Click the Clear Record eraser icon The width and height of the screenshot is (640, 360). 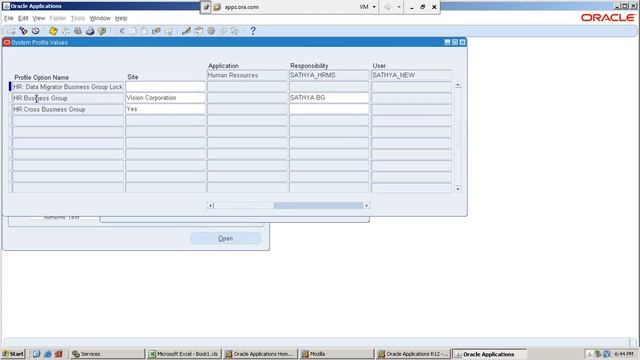point(156,31)
